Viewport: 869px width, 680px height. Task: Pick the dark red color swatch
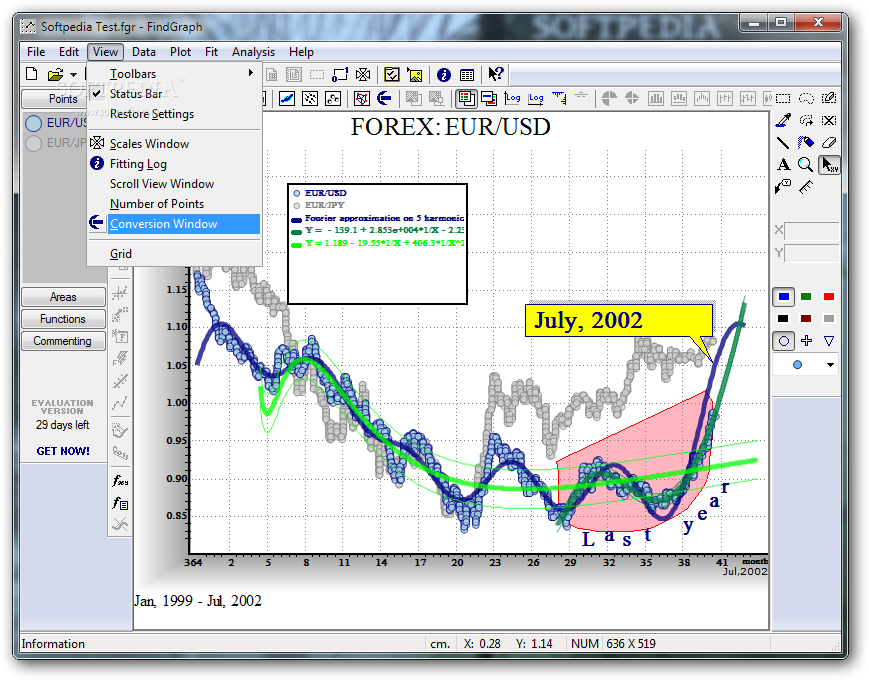(806, 319)
